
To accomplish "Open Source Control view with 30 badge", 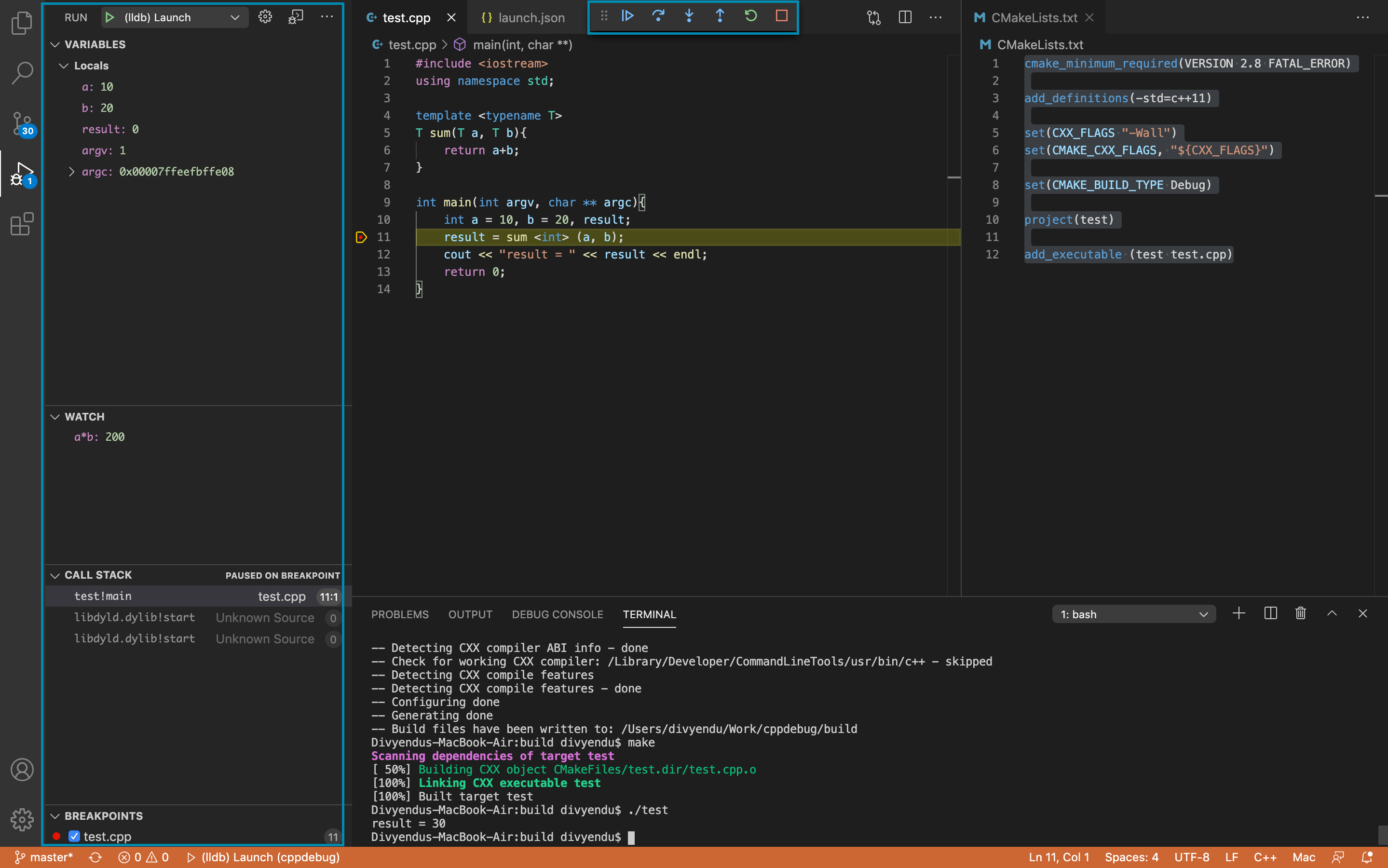I will coord(22,123).
